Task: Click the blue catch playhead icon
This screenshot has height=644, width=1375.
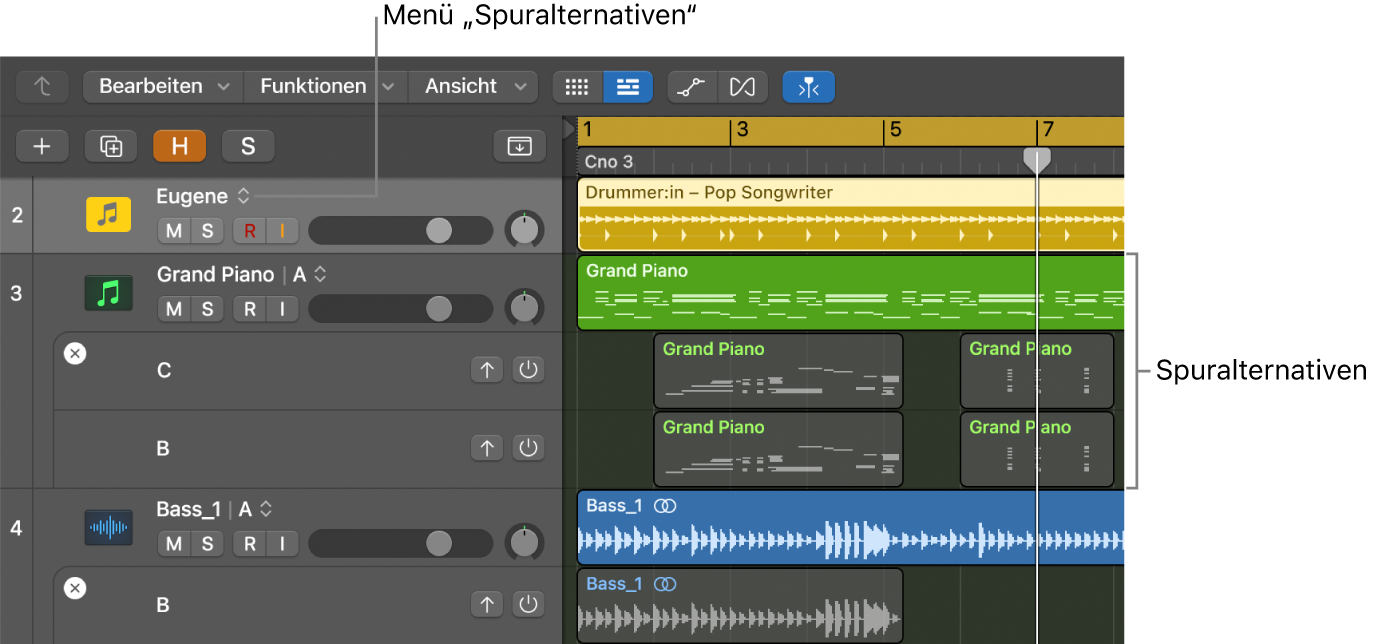Action: [x=809, y=87]
